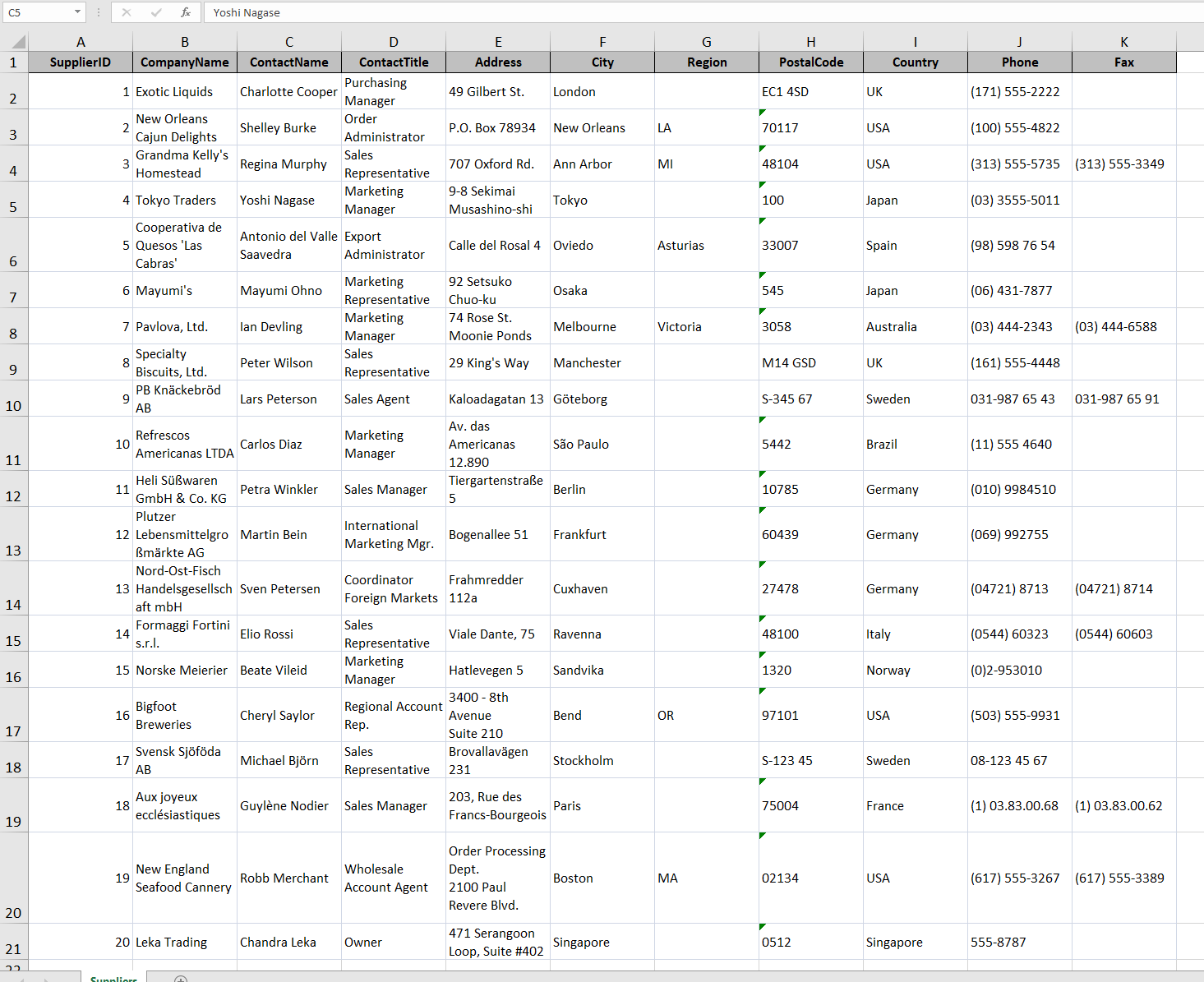This screenshot has height=982, width=1204.
Task: Select the Calle del Rosal 4 cell
Action: tap(498, 245)
